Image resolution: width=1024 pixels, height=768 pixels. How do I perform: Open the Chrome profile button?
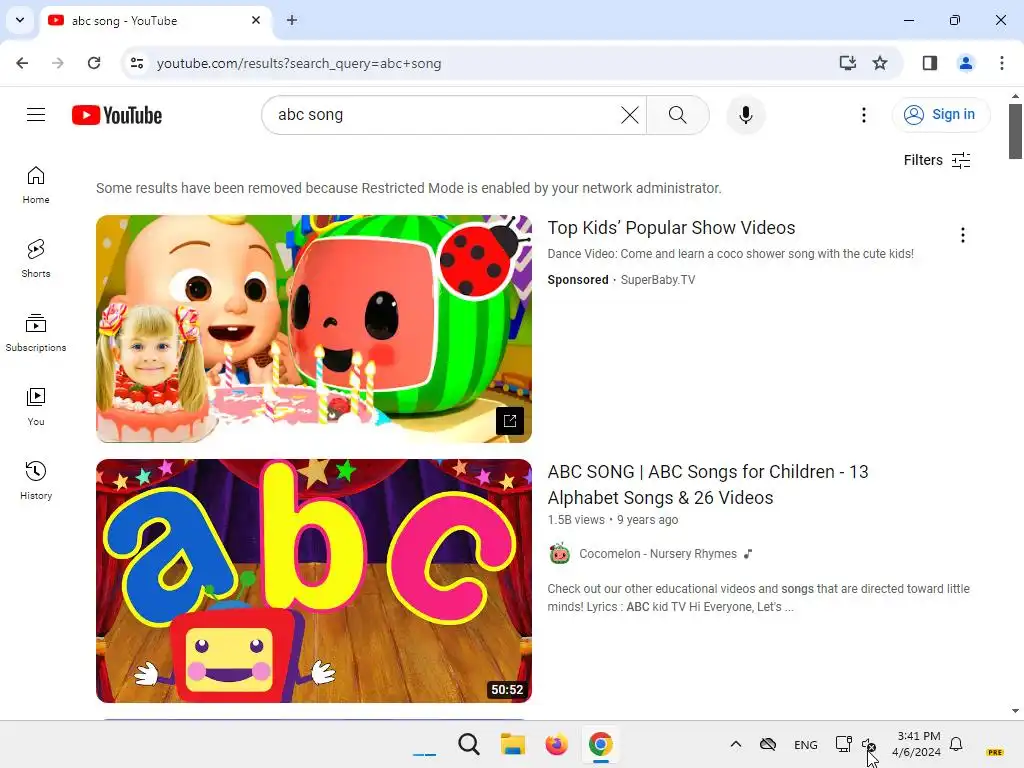(965, 63)
